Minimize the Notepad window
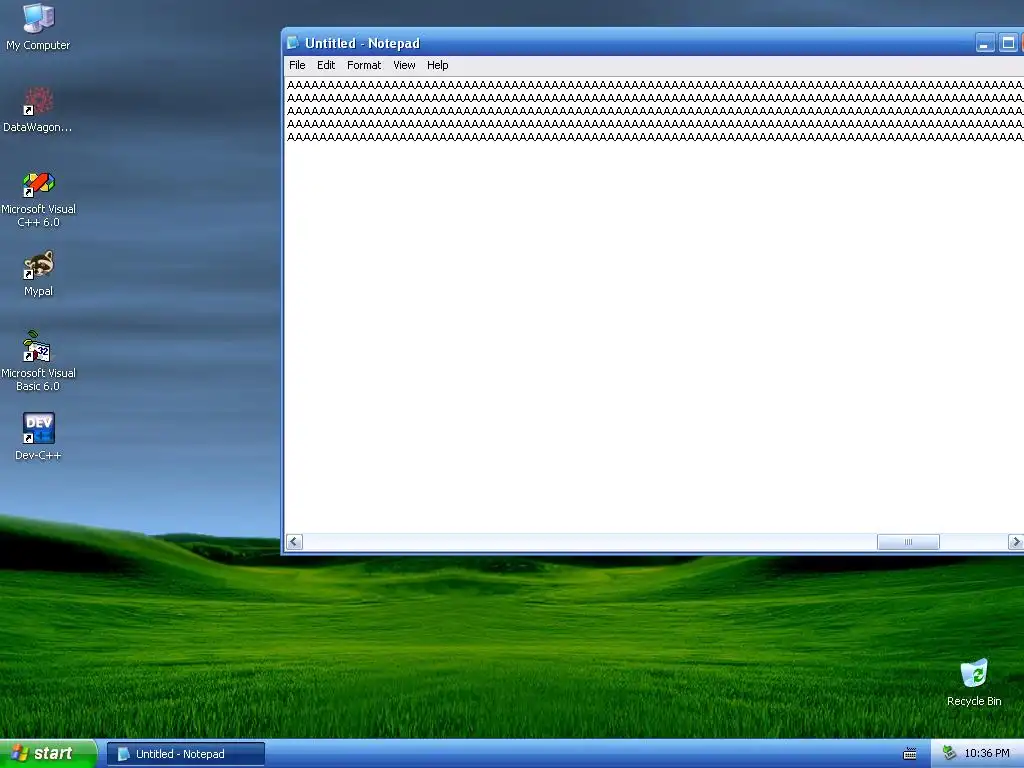The width and height of the screenshot is (1024, 768). click(x=985, y=43)
